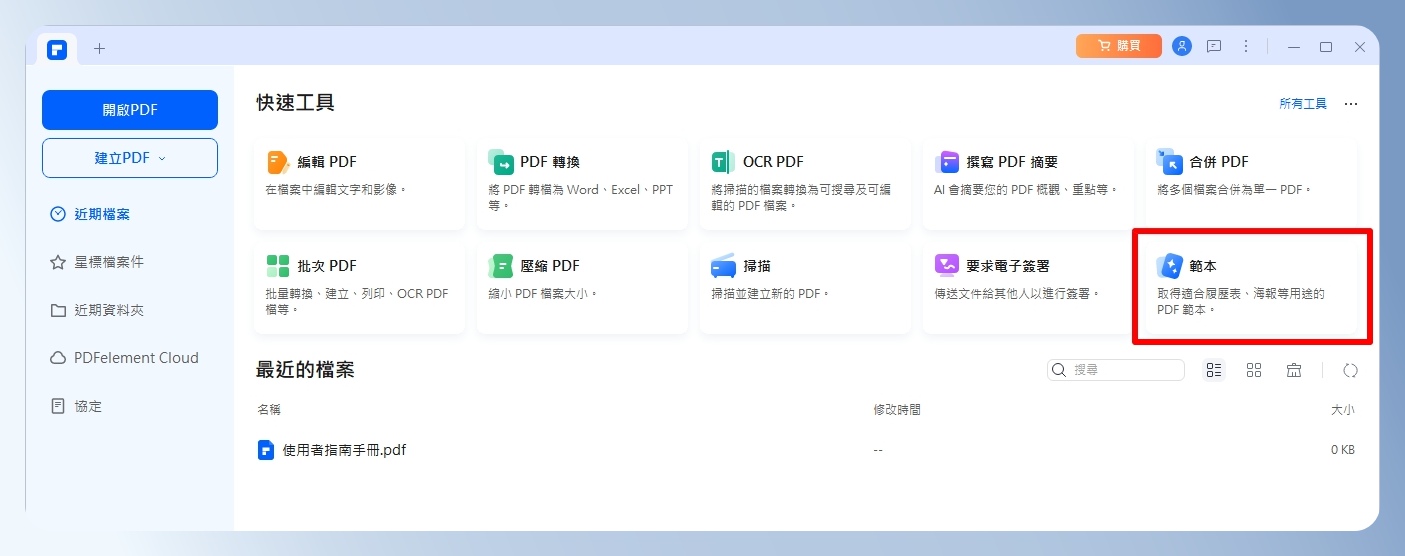Open PDFelement Cloud in sidebar
The height and width of the screenshot is (556, 1405).
tap(135, 358)
